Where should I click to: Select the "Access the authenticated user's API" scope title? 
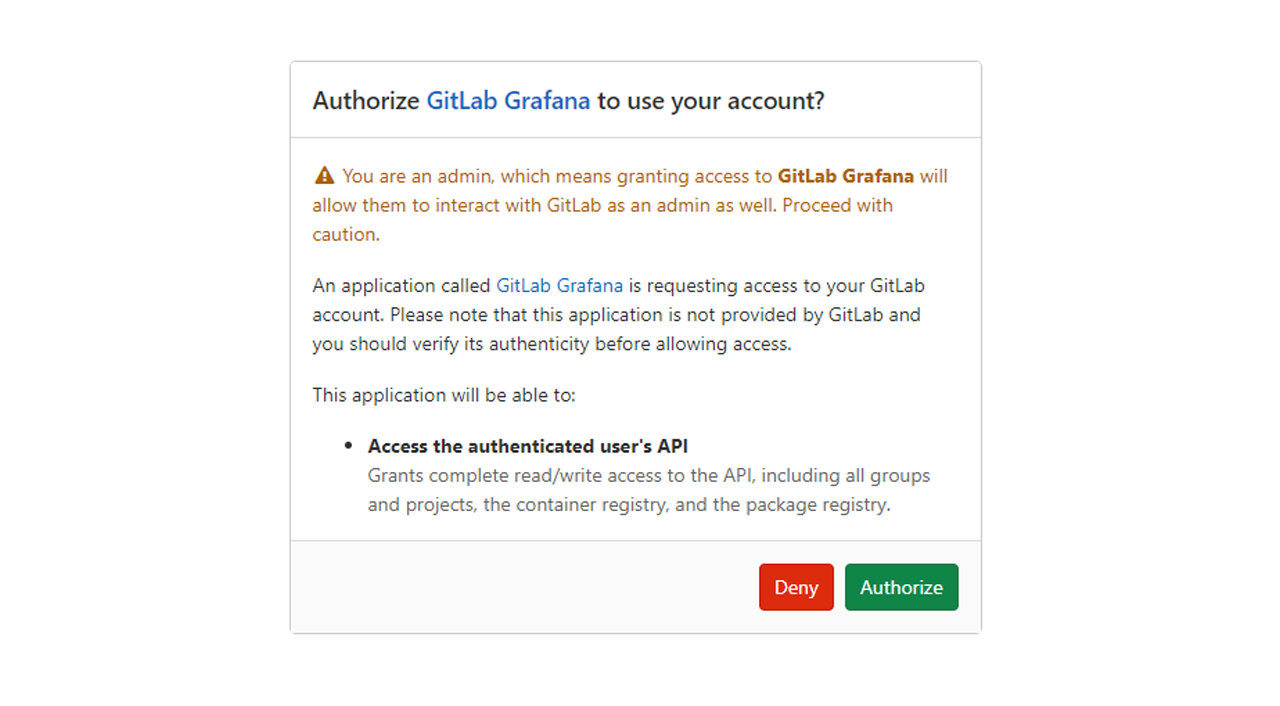528,446
